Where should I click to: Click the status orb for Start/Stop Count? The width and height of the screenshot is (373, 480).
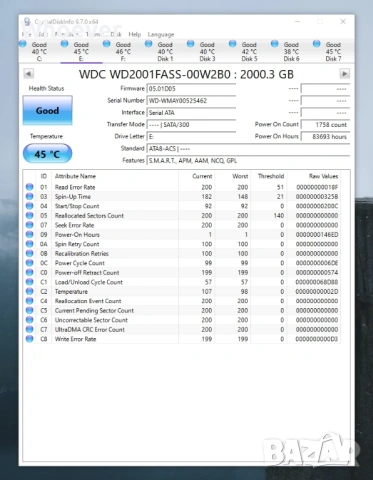(x=30, y=206)
